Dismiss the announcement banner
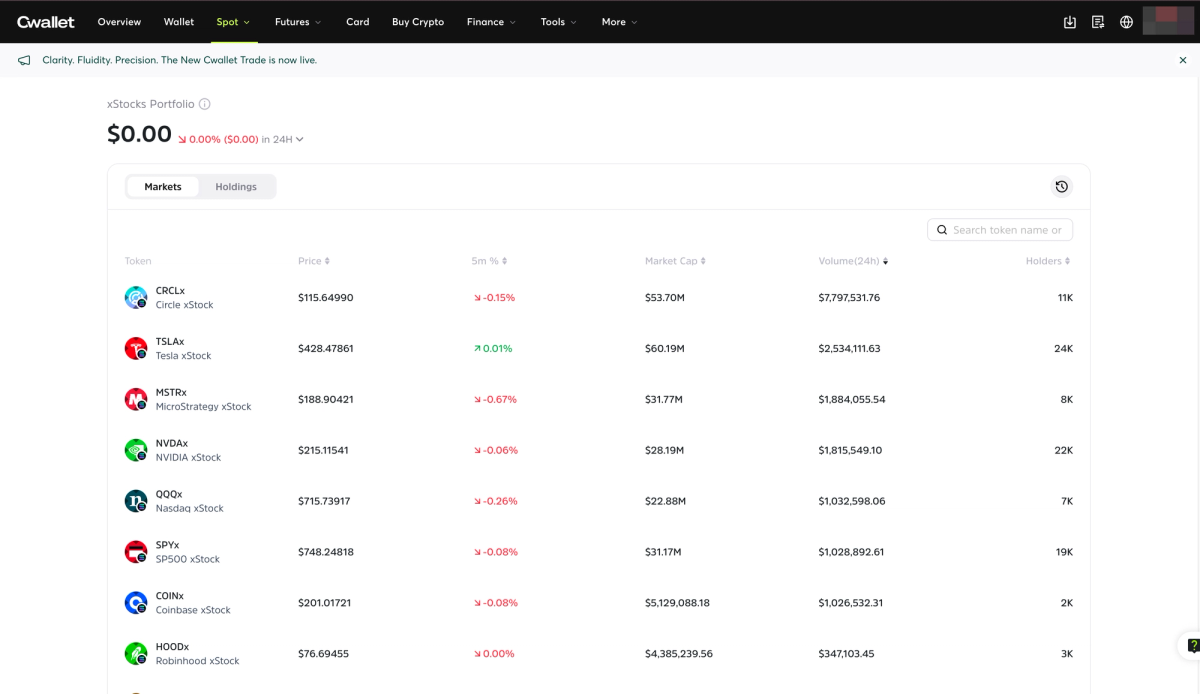Viewport: 1200px width, 694px height. (1183, 60)
